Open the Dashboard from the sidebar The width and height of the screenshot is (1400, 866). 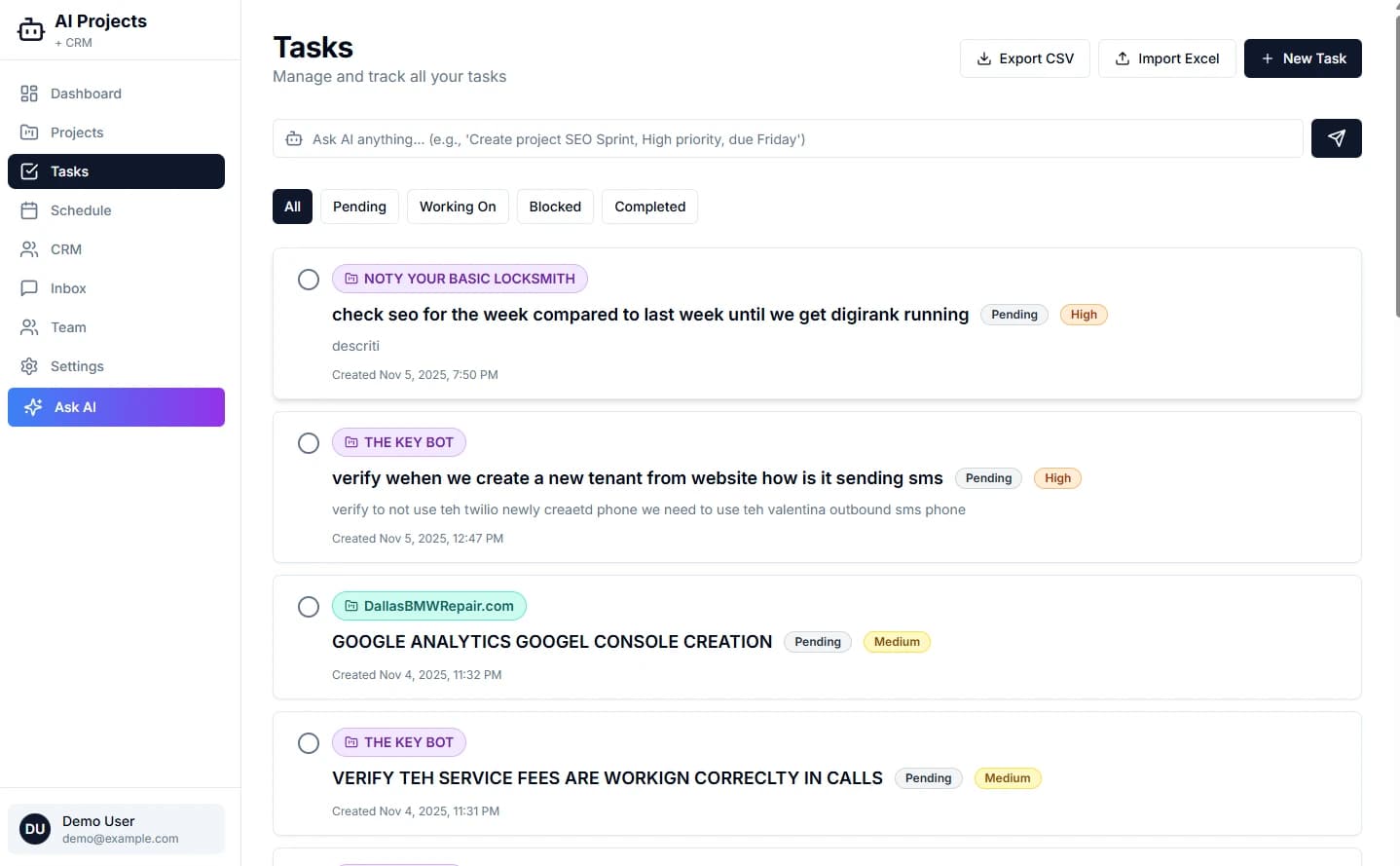pos(86,94)
